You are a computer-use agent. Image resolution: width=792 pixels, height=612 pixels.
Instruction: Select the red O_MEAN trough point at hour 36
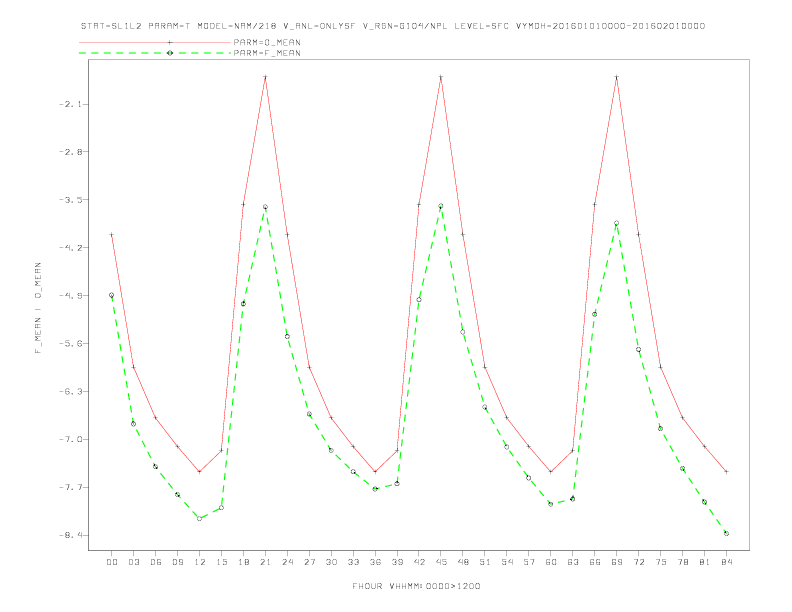(375, 472)
